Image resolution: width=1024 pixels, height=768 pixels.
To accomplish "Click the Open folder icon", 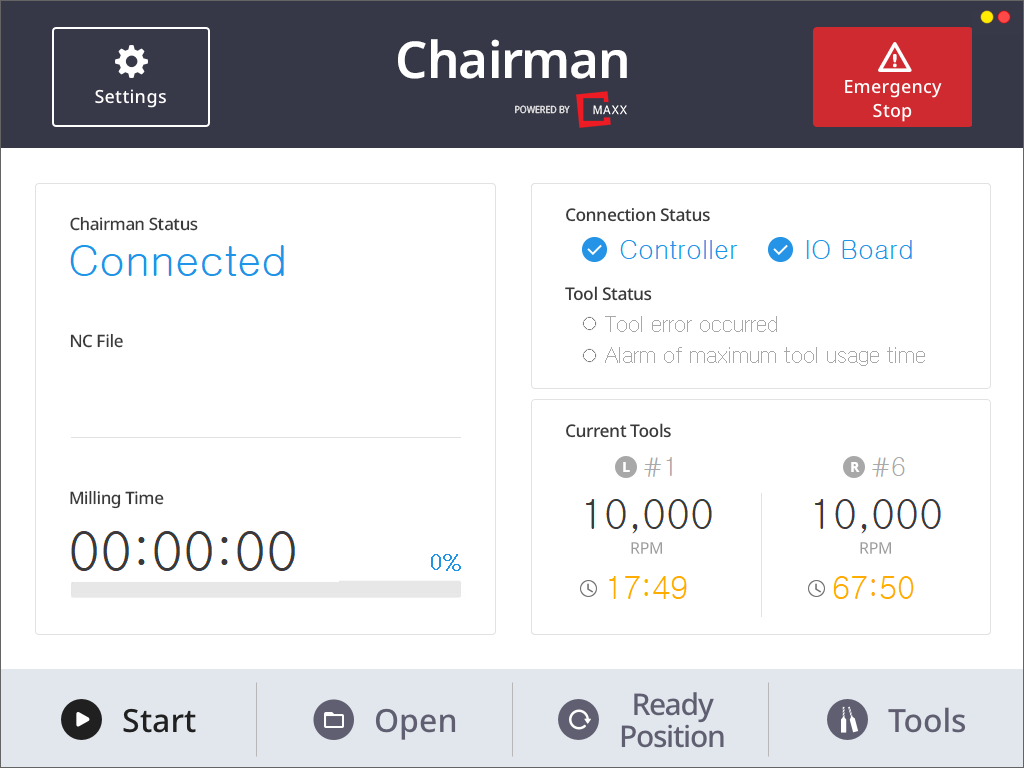I will click(x=334, y=720).
